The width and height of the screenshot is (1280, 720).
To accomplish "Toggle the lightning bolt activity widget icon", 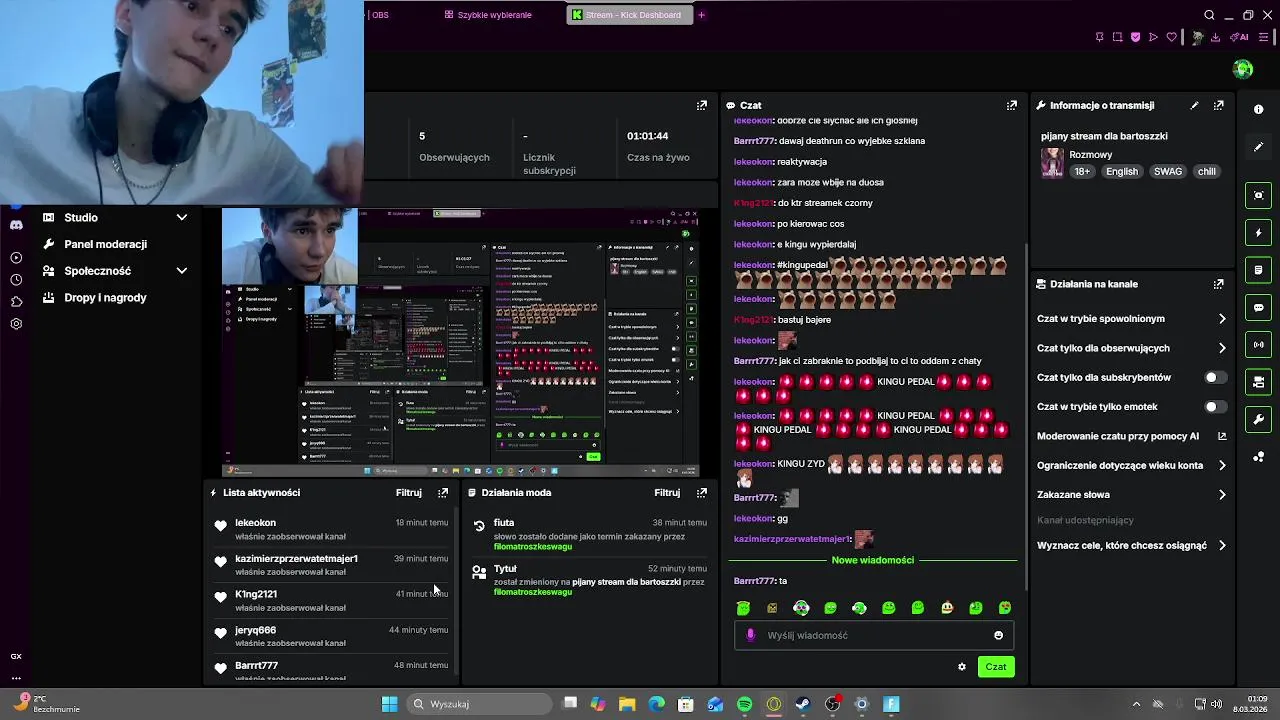I will pos(1258,233).
